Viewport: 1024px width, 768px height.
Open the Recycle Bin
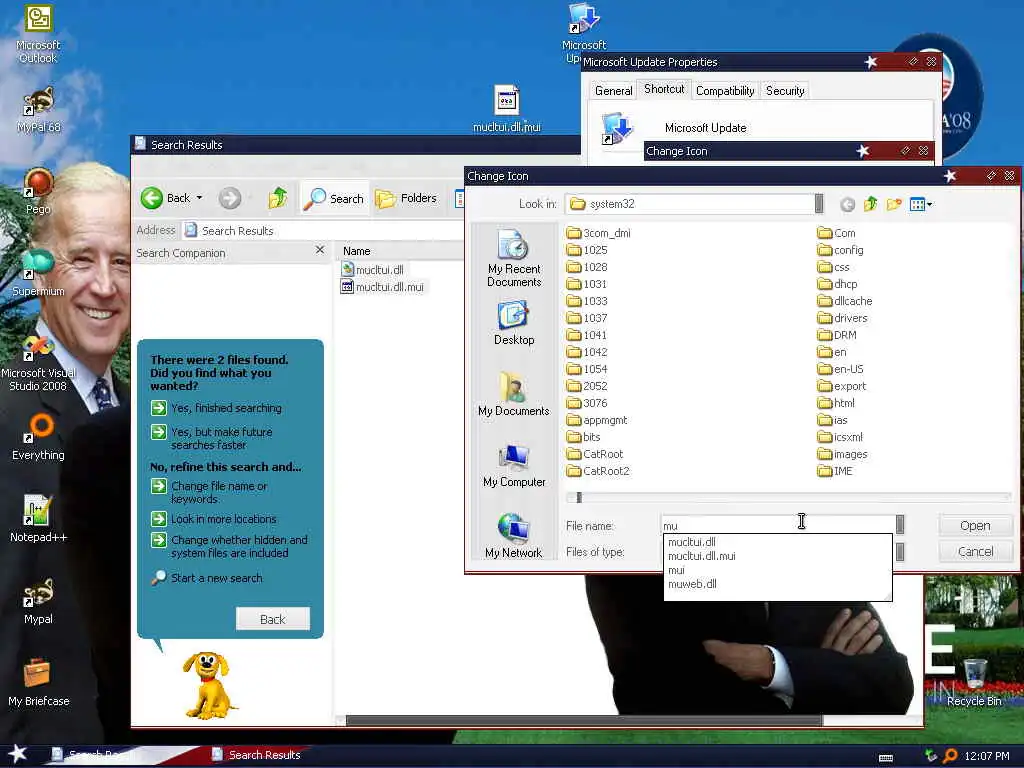(x=974, y=683)
